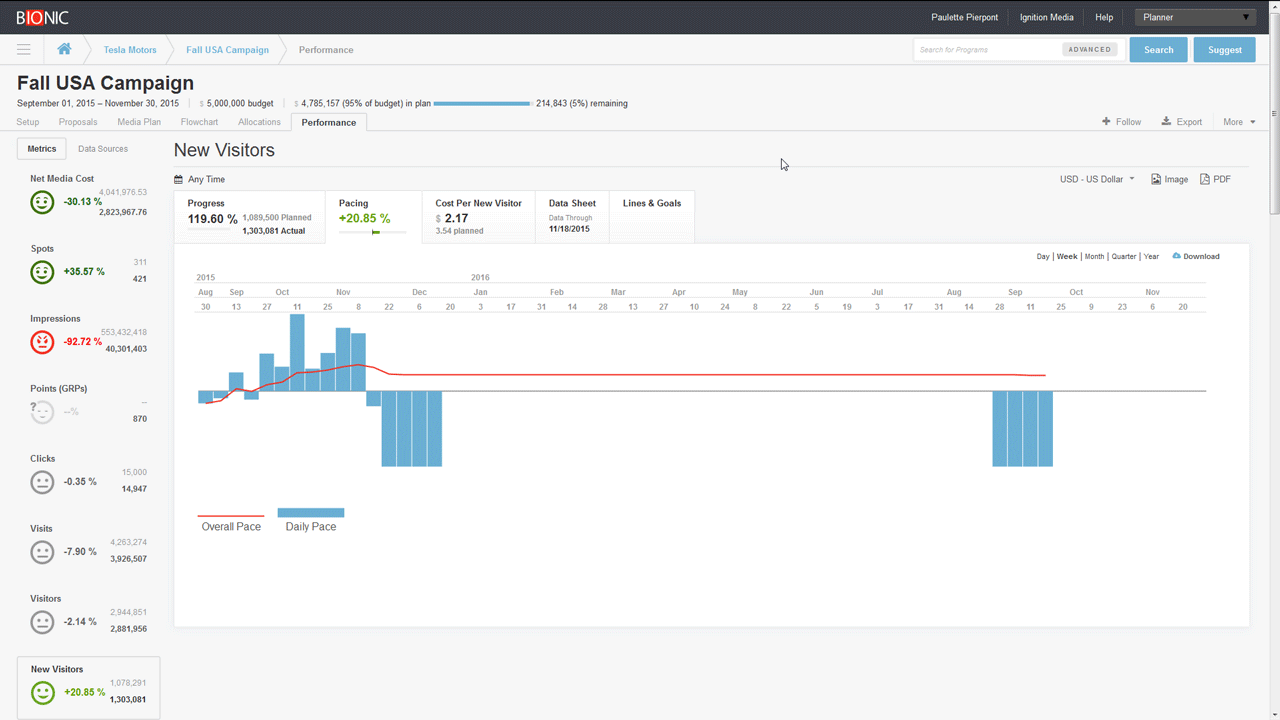Select the Quarter view option
This screenshot has width=1280, height=720.
1123,256
